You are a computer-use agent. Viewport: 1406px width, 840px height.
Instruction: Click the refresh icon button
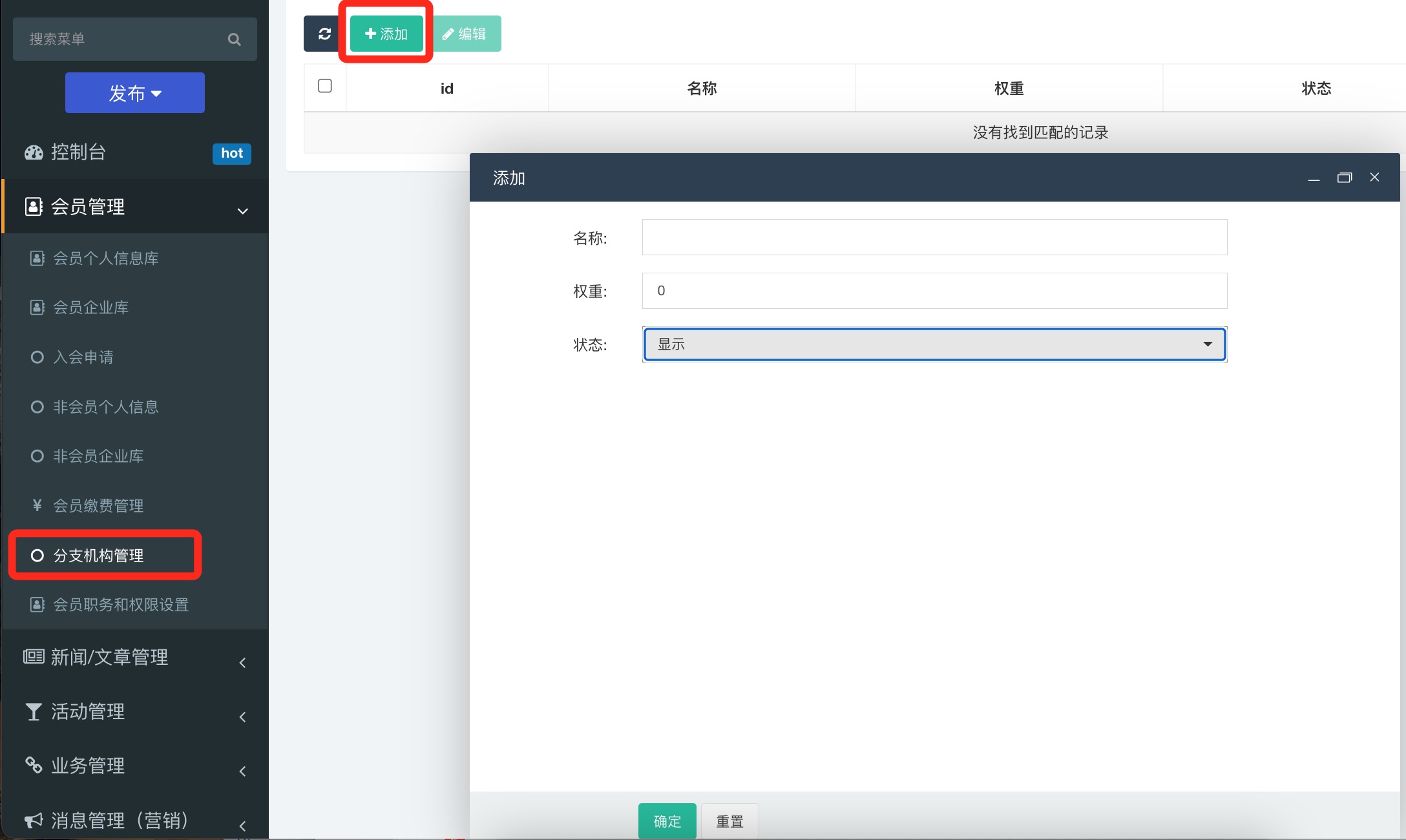pyautogui.click(x=324, y=34)
